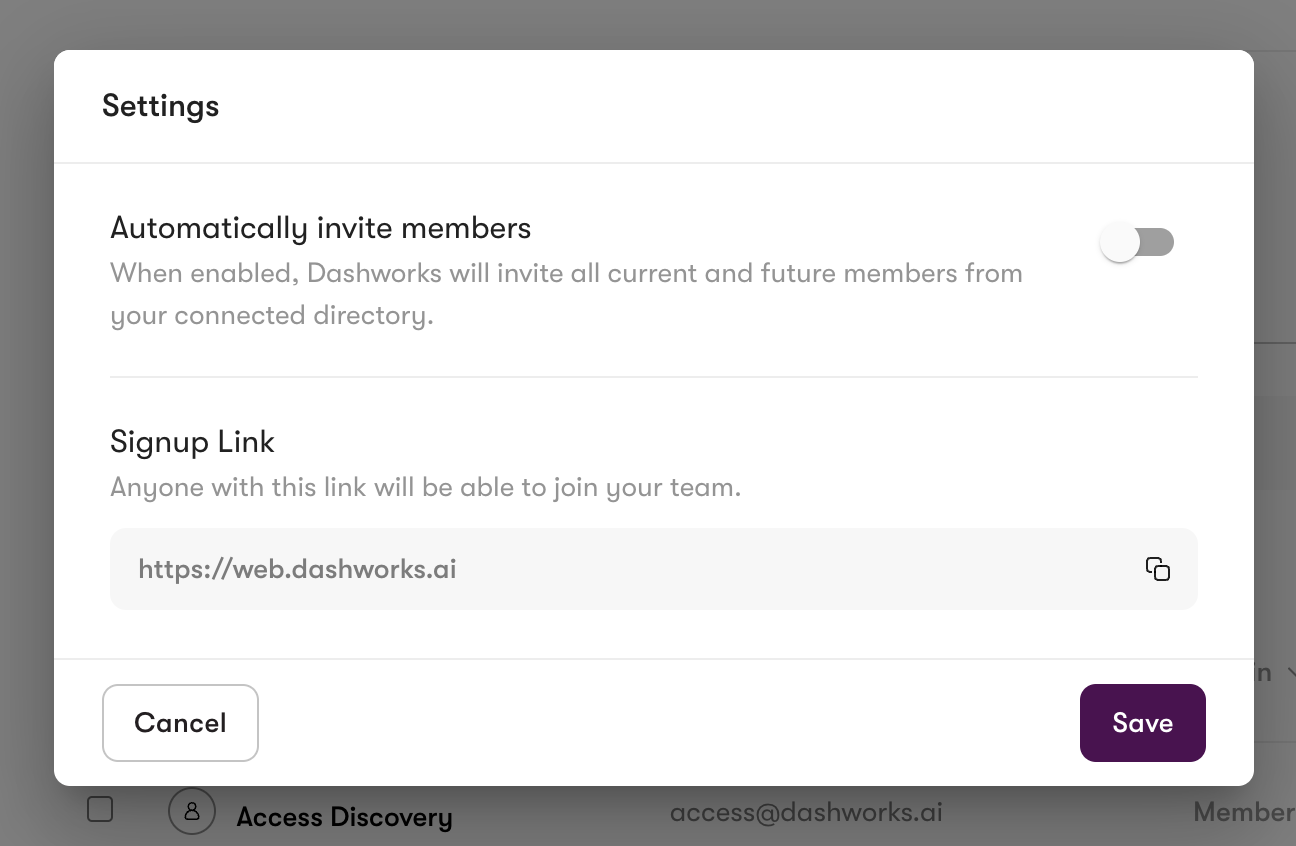
Task: Click the Access Discovery user avatar icon
Action: point(192,812)
